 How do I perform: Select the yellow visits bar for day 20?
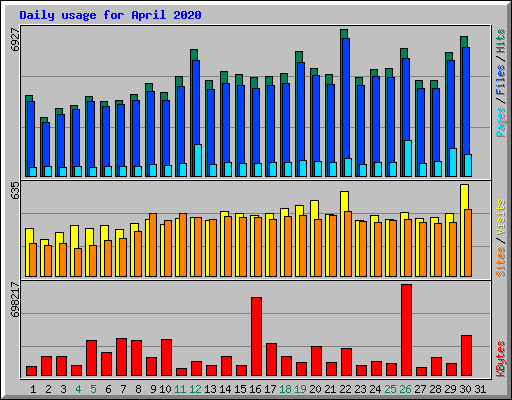[313, 238]
